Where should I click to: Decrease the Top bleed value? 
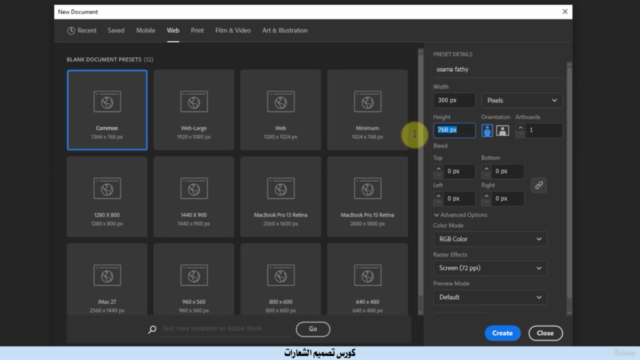tap(438, 174)
